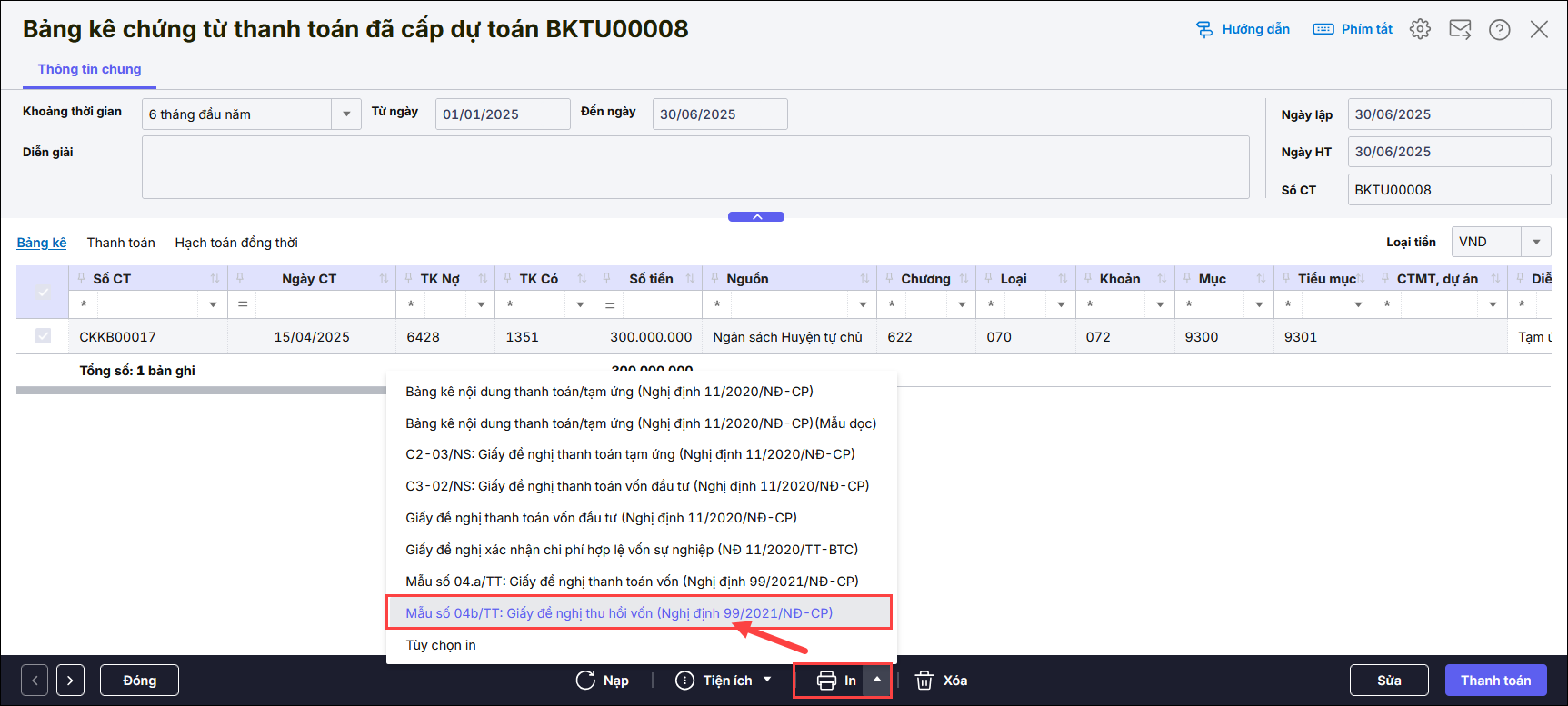The image size is (1568, 706).
Task: Select C2-03/NS thanh toán tạm ứng
Action: click(642, 454)
